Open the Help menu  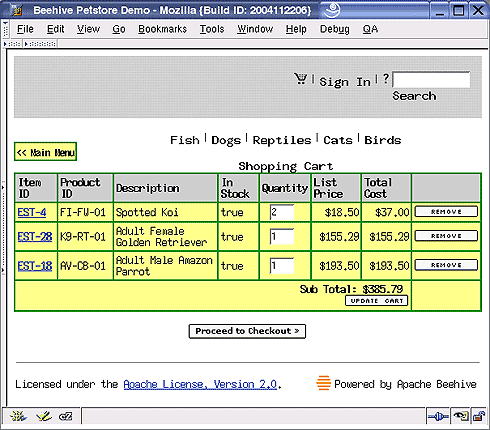click(296, 29)
